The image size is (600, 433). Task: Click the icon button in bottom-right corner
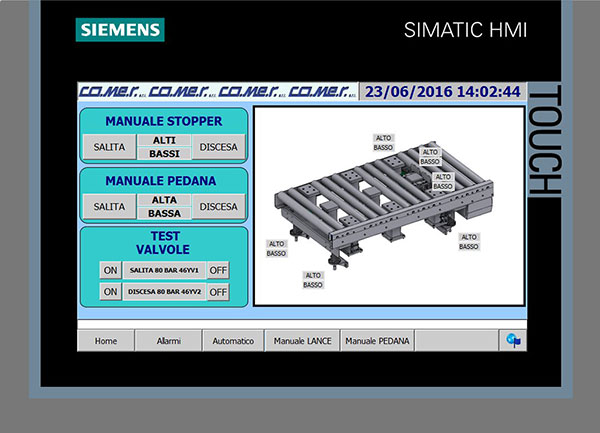(513, 341)
